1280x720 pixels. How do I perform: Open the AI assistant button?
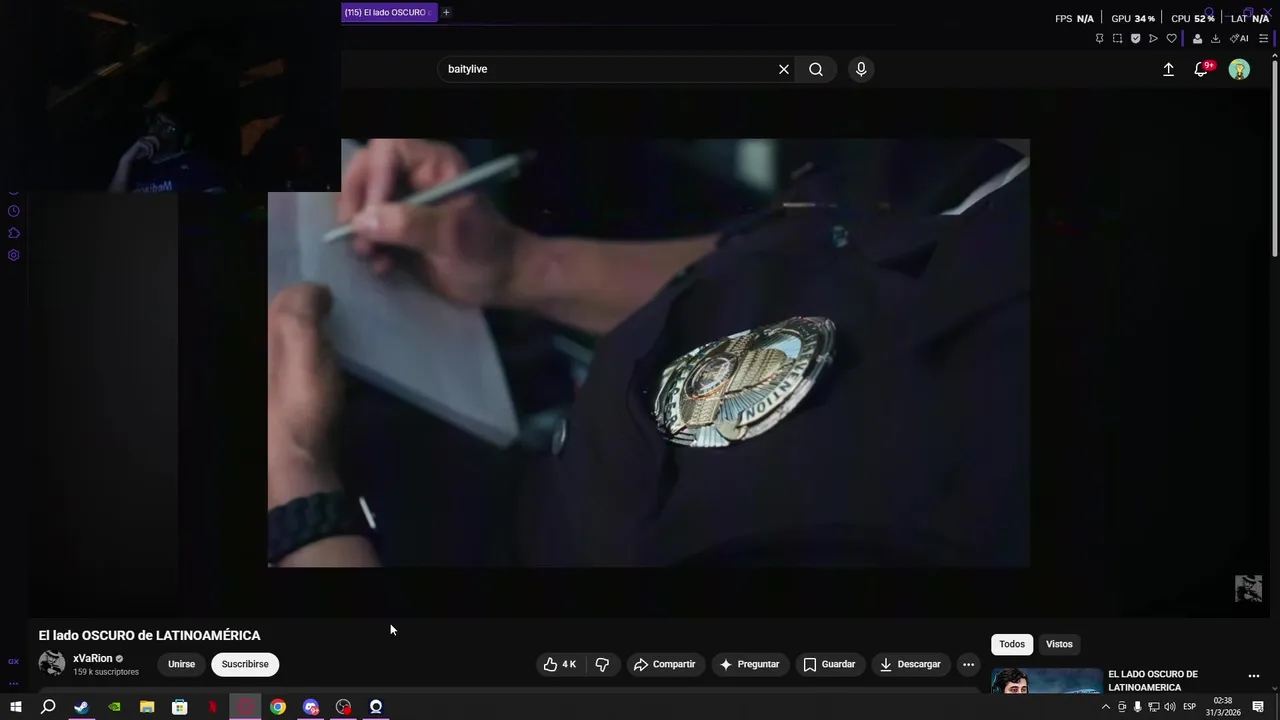1239,38
